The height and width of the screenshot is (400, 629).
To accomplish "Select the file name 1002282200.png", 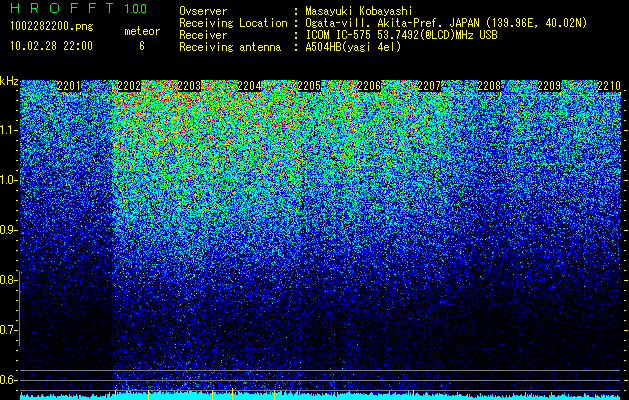I will coord(52,27).
